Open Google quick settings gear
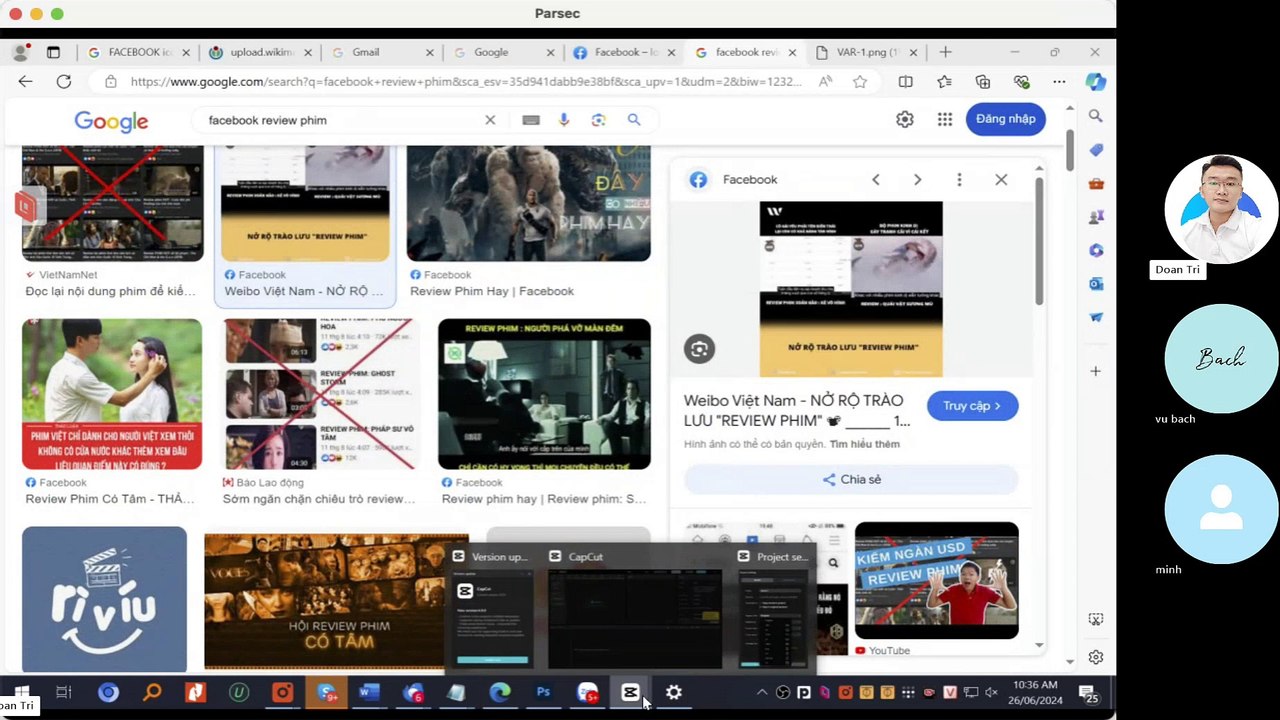This screenshot has height=720, width=1280. [x=905, y=119]
